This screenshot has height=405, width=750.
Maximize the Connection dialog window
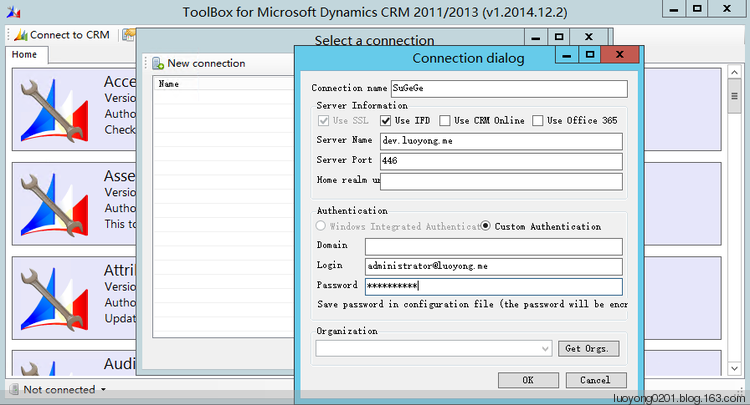coord(590,55)
